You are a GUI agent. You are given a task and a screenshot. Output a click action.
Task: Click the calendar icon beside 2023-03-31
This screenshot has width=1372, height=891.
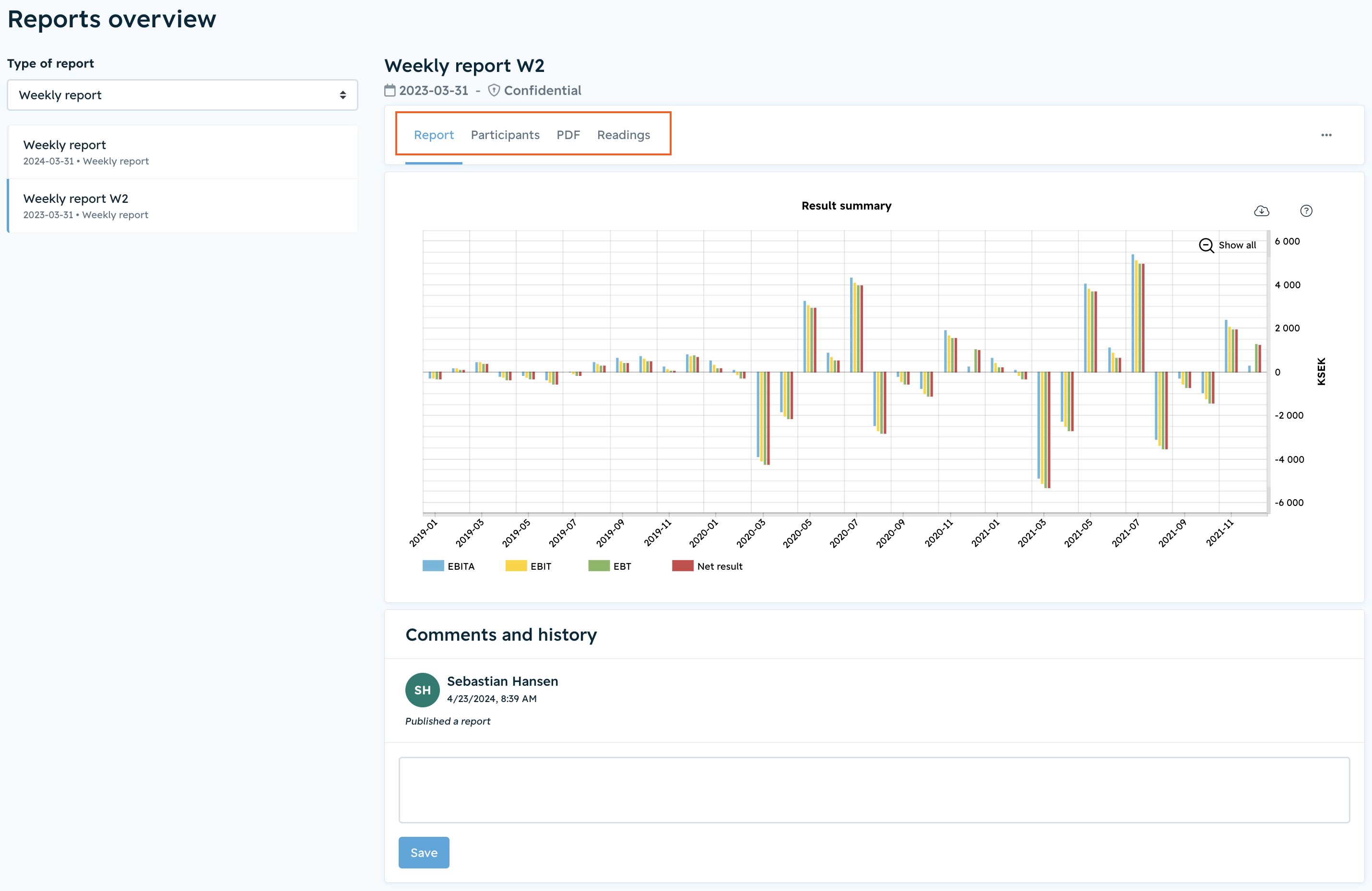(390, 91)
